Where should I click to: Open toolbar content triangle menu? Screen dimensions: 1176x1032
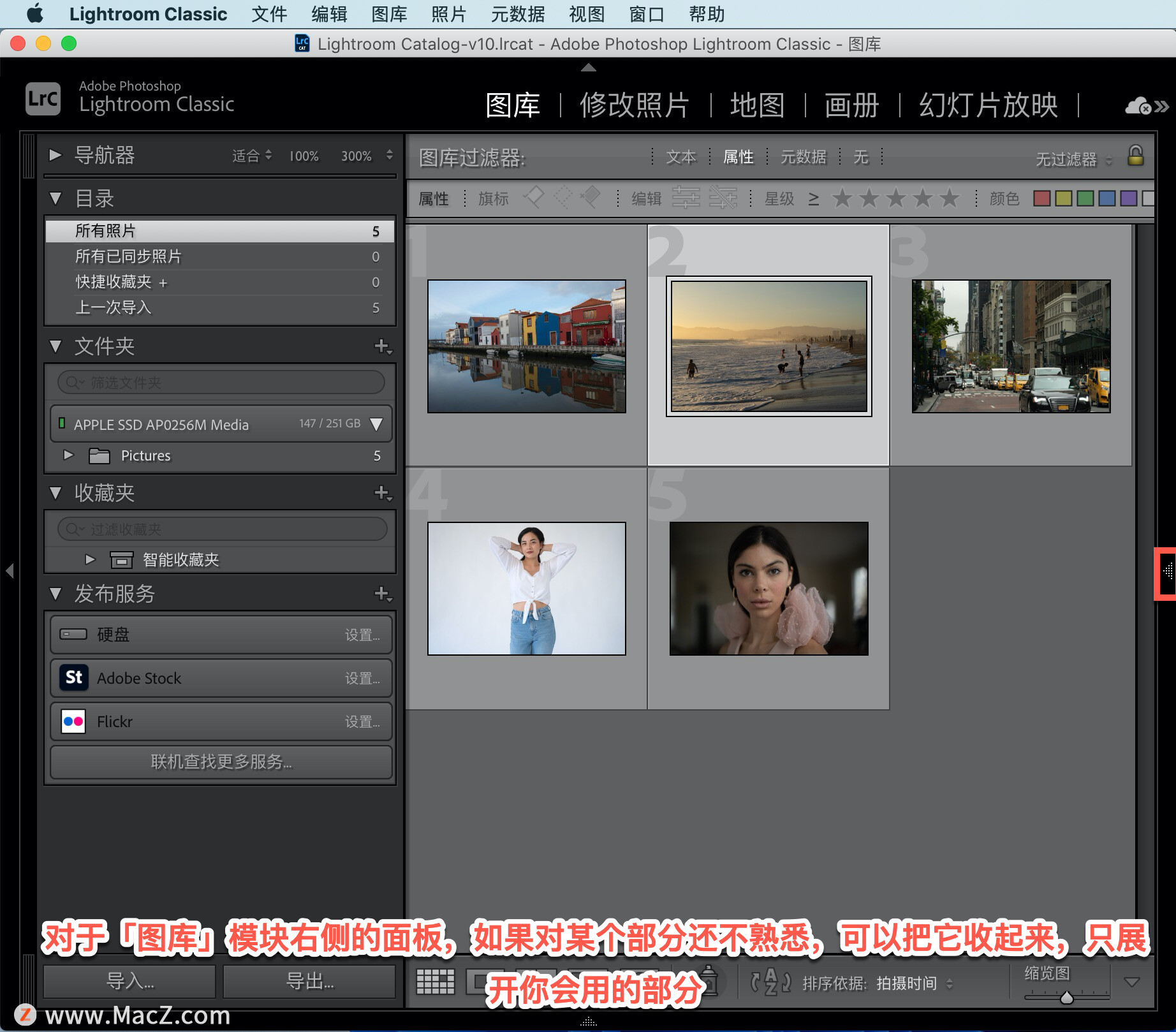coord(1132,982)
